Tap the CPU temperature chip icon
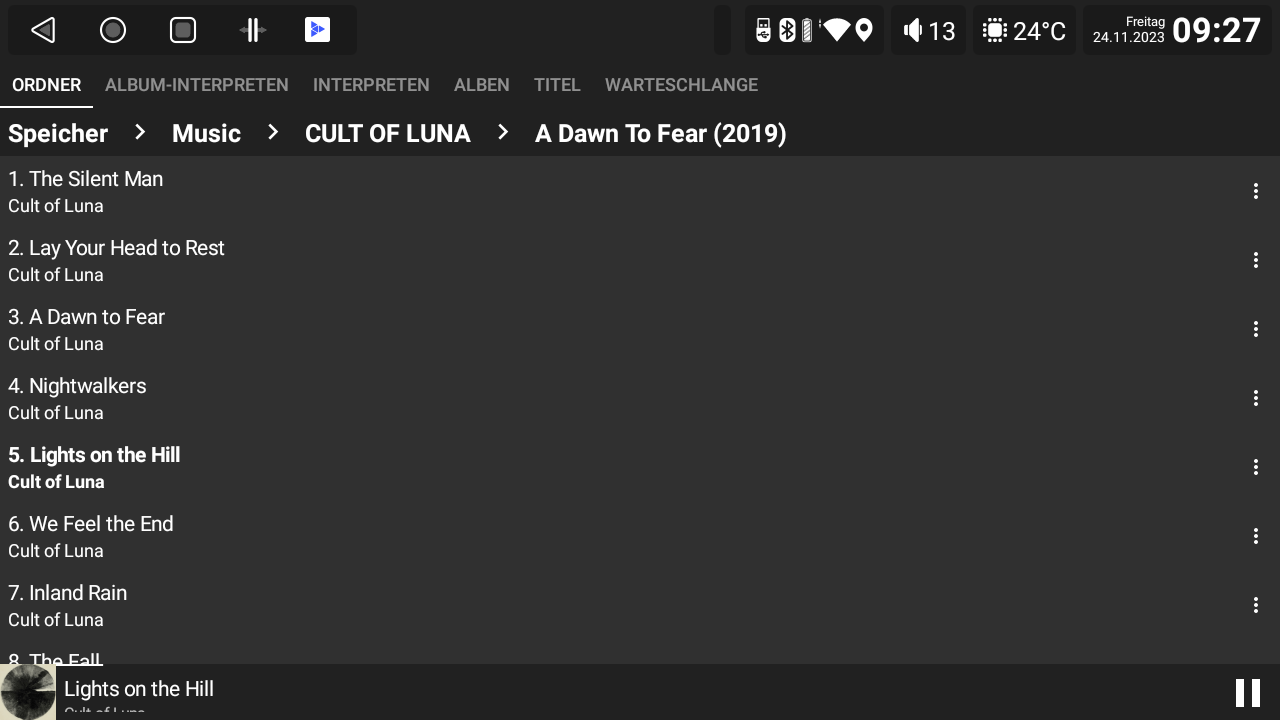The width and height of the screenshot is (1280, 720). 994,30
